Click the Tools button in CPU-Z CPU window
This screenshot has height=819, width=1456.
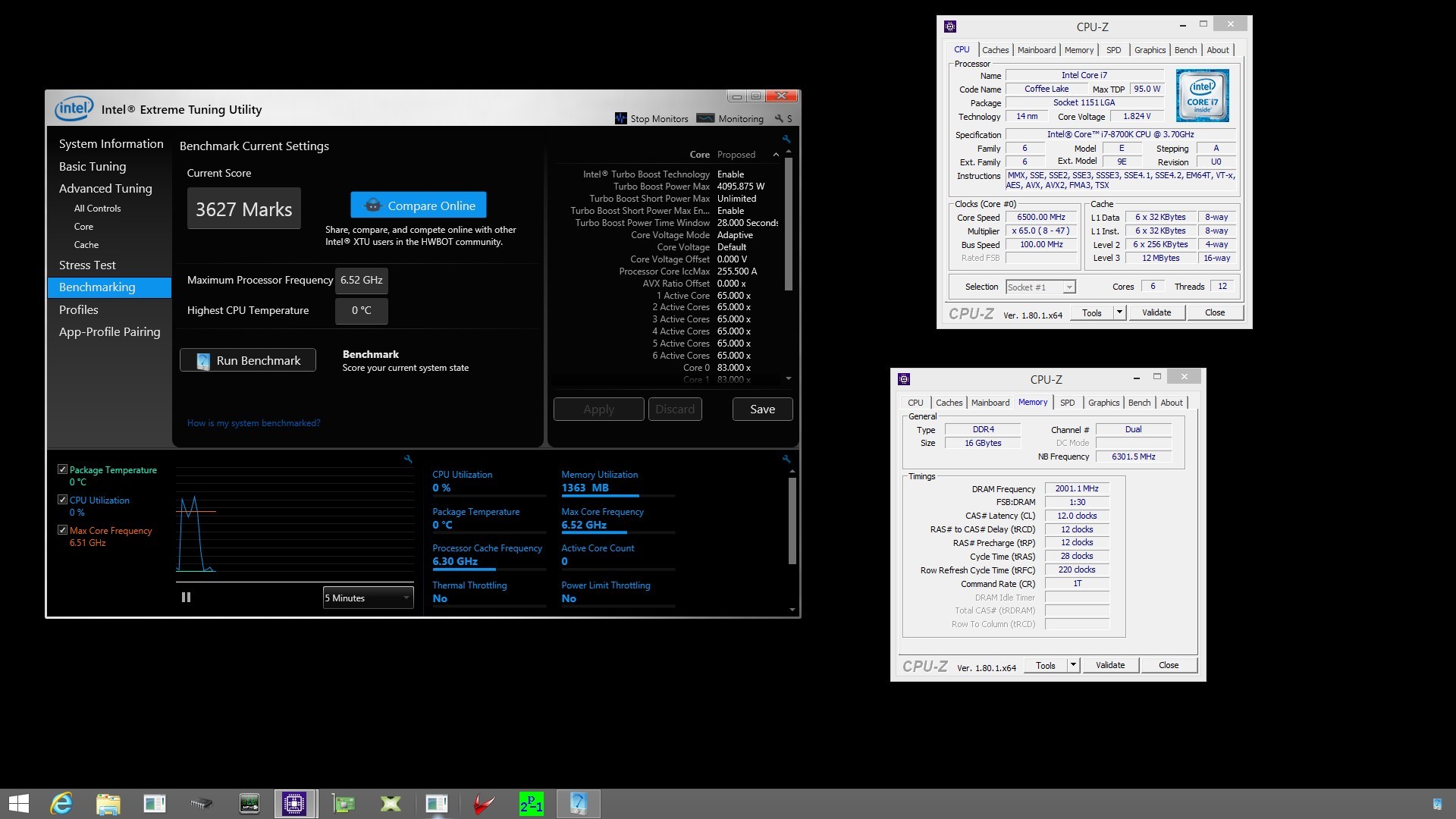(x=1092, y=312)
